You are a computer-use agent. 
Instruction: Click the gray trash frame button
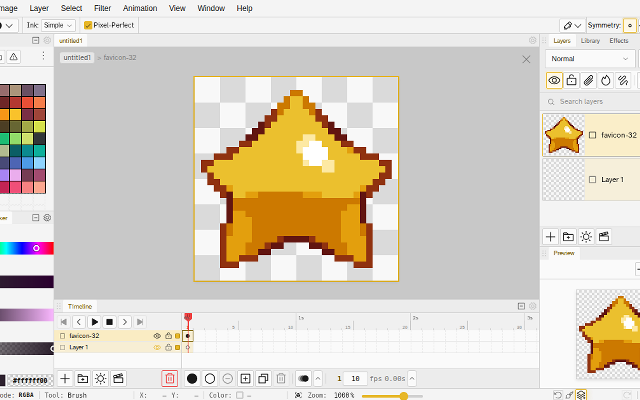pyautogui.click(x=281, y=379)
